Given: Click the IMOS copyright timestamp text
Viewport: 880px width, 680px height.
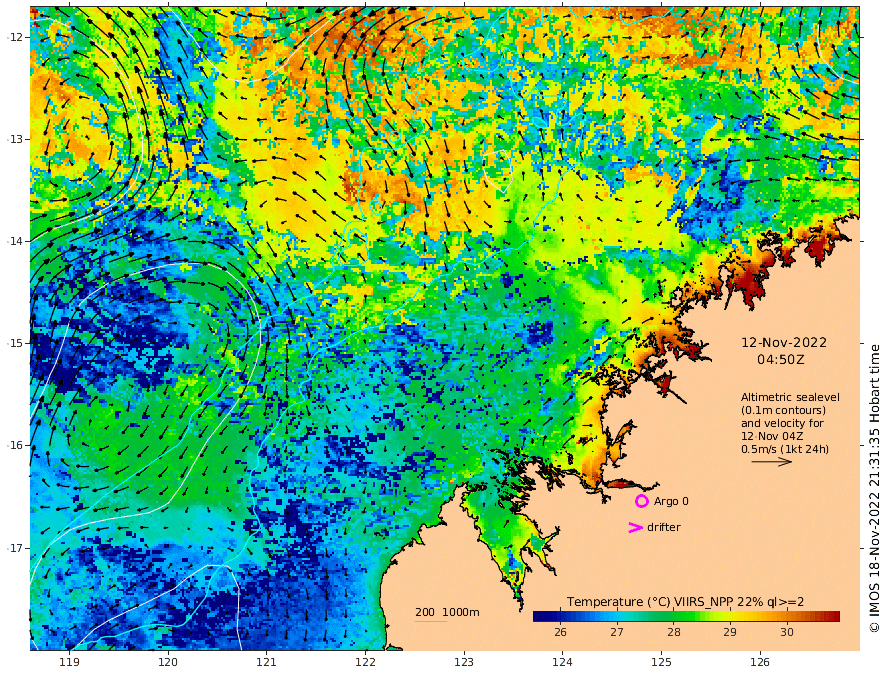Looking at the screenshot, I should pos(874,488).
